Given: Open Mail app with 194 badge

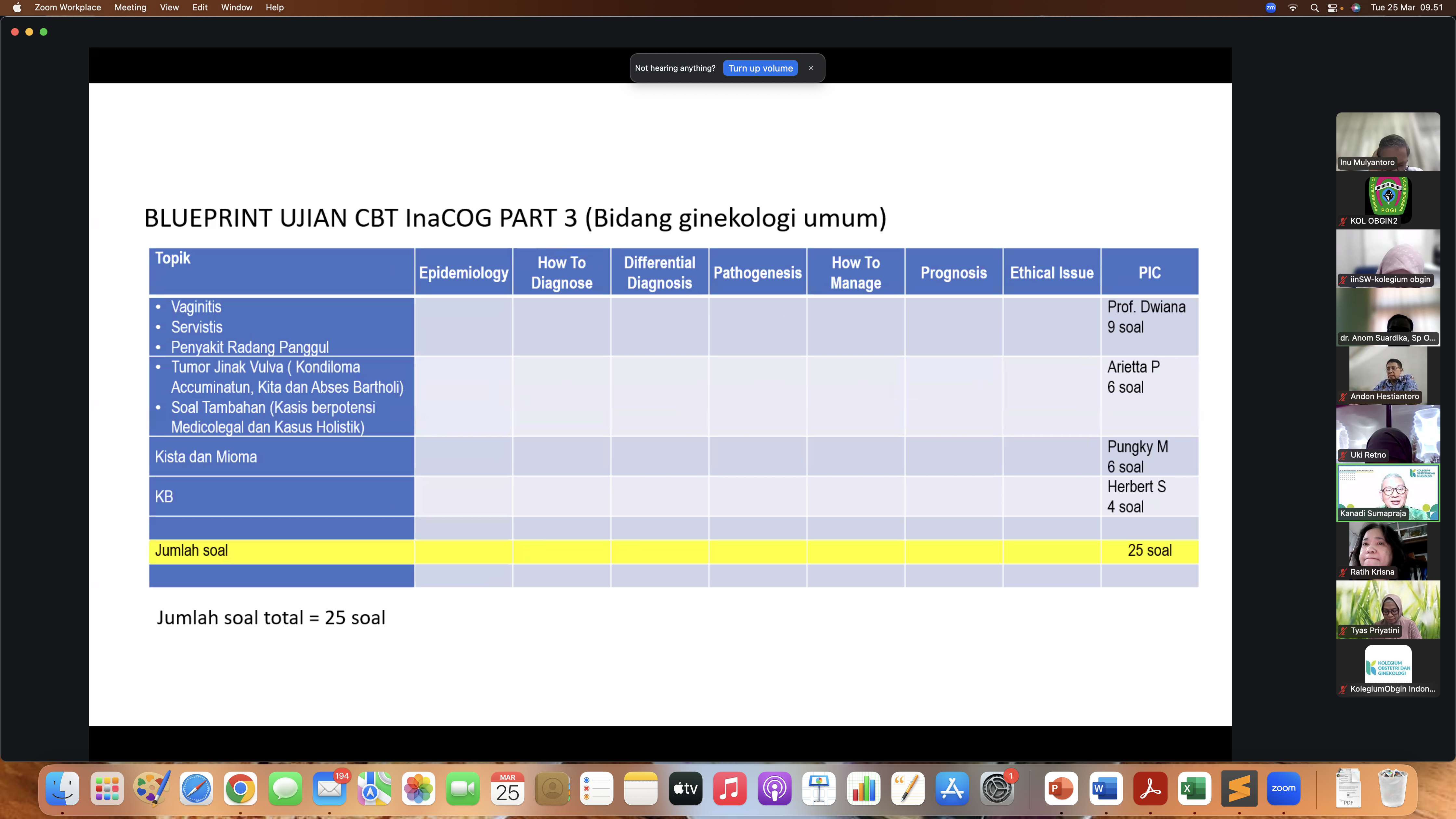Looking at the screenshot, I should pos(330,788).
